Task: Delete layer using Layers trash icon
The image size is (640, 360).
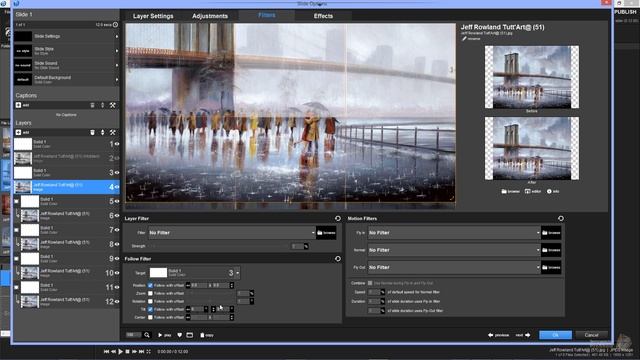Action: (x=92, y=132)
